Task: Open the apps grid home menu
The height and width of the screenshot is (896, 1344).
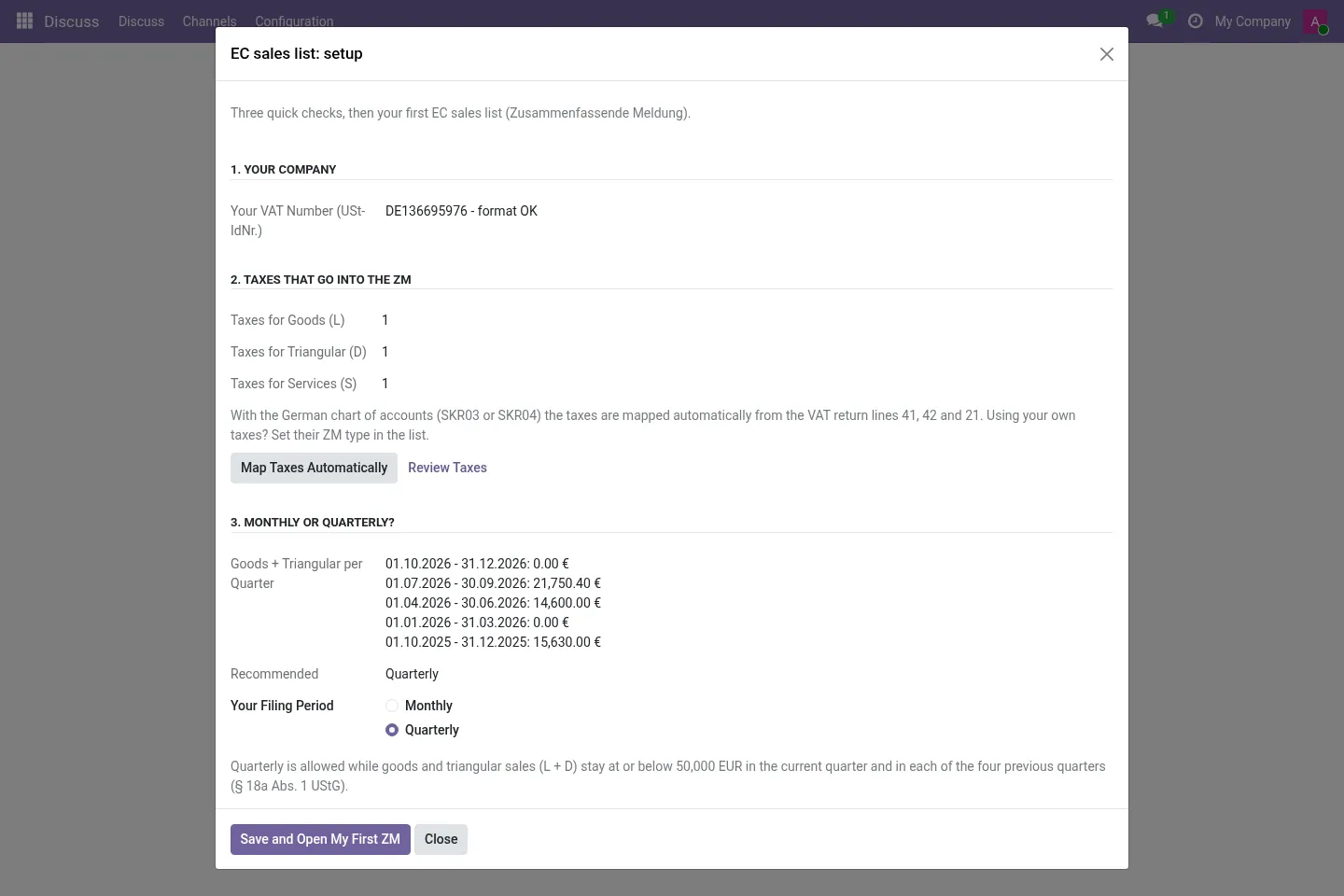Action: tap(25, 21)
